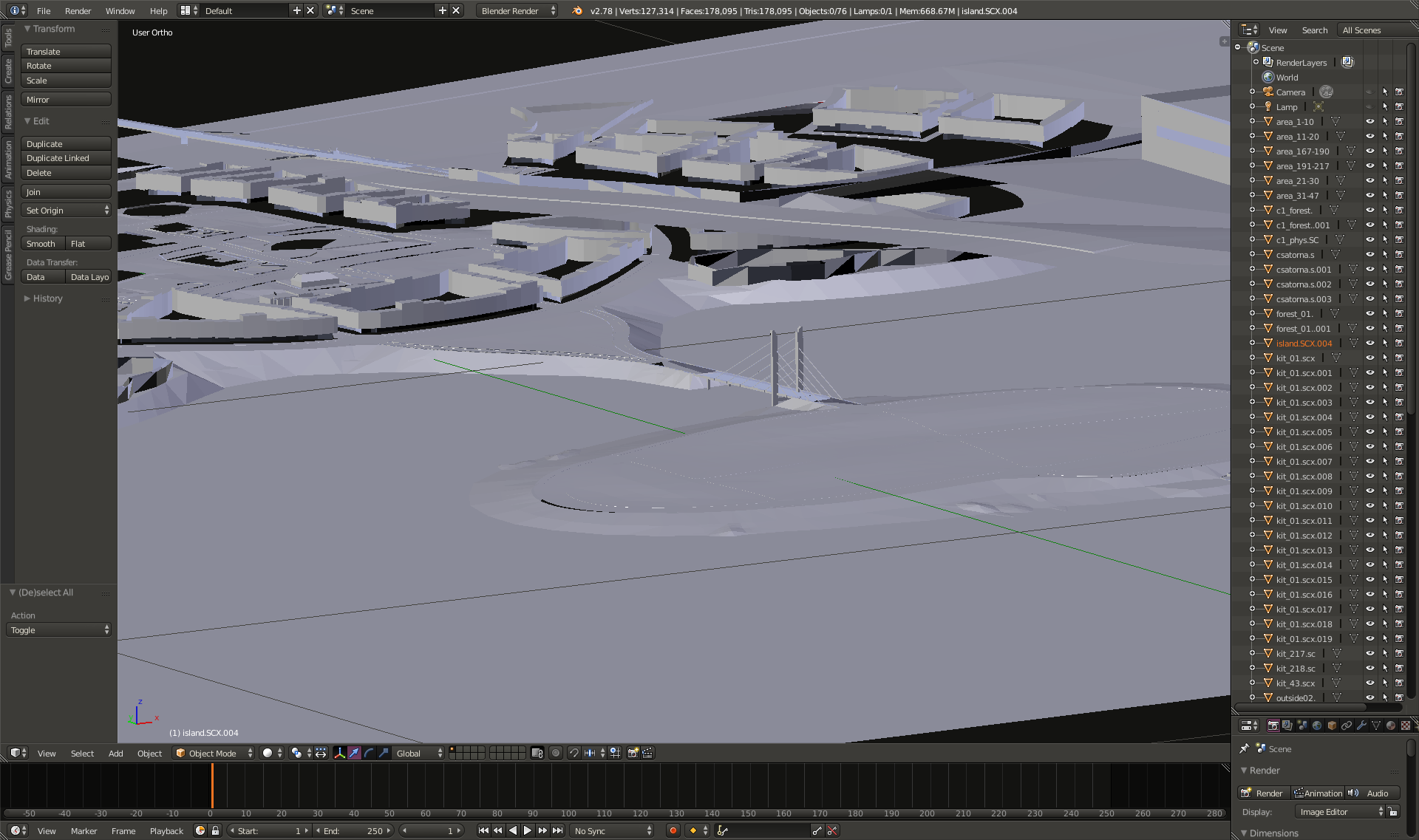
Task: Open the World properties globe tab
Action: pos(1317,725)
